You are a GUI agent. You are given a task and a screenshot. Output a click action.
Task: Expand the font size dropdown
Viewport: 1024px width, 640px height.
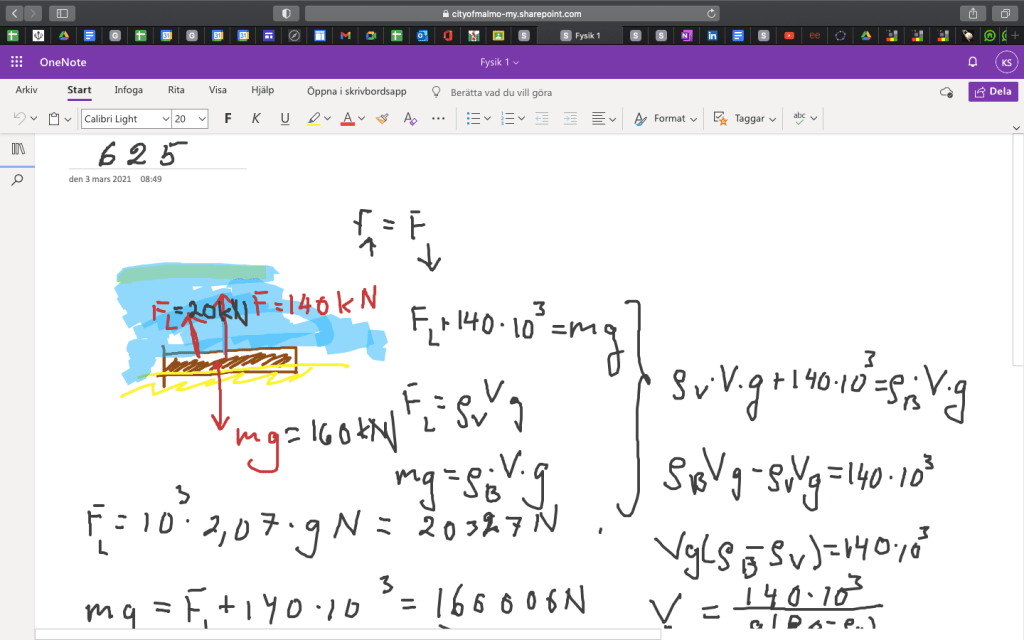point(202,118)
